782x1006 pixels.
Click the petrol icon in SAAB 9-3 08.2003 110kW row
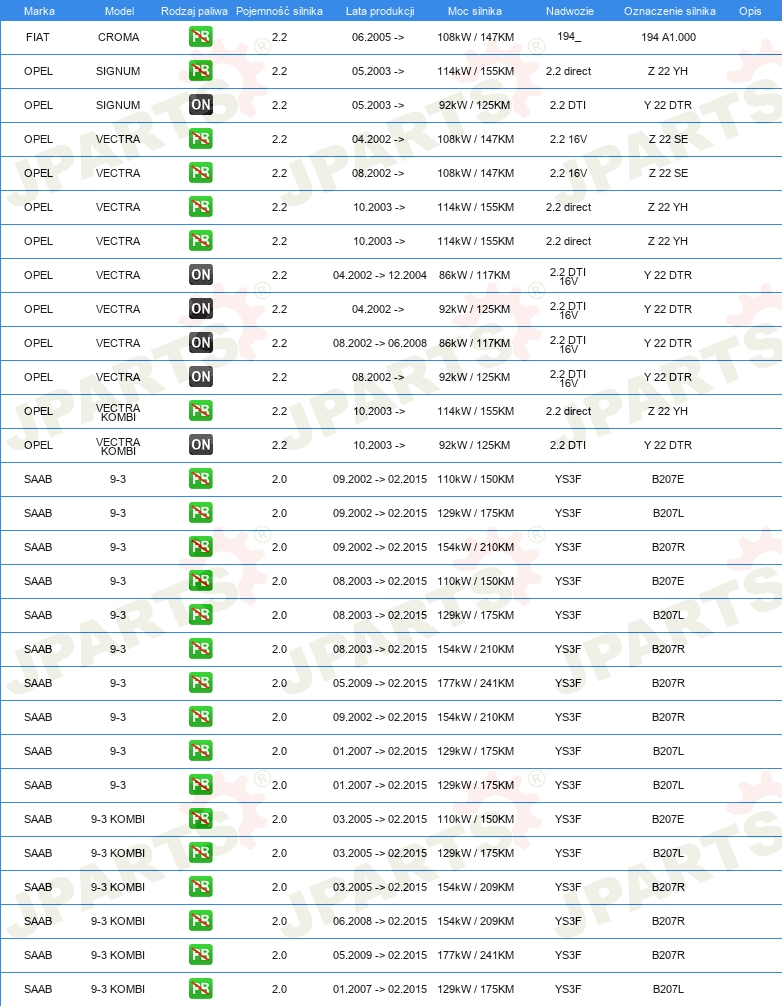(x=201, y=581)
